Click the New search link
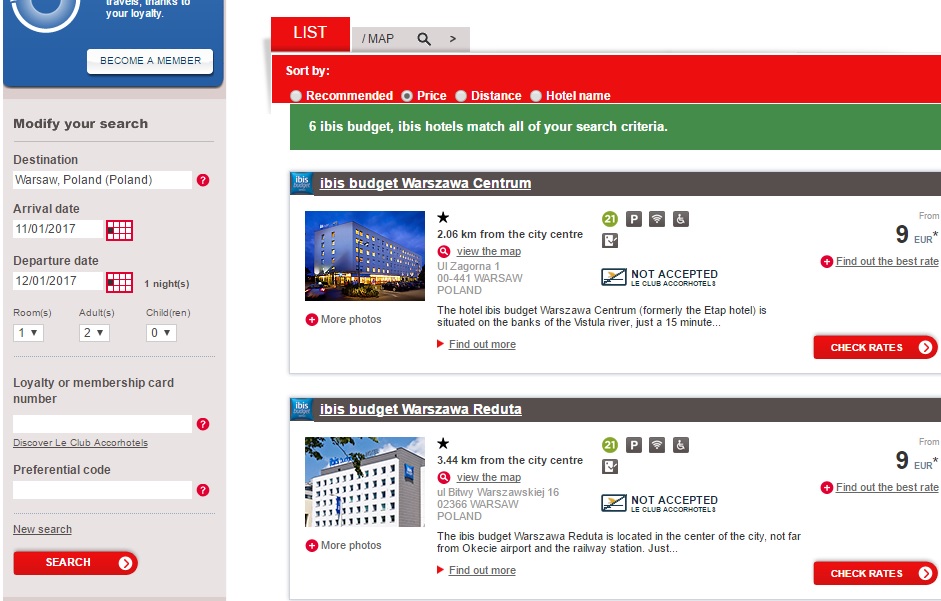The image size is (941, 601). (x=43, y=530)
